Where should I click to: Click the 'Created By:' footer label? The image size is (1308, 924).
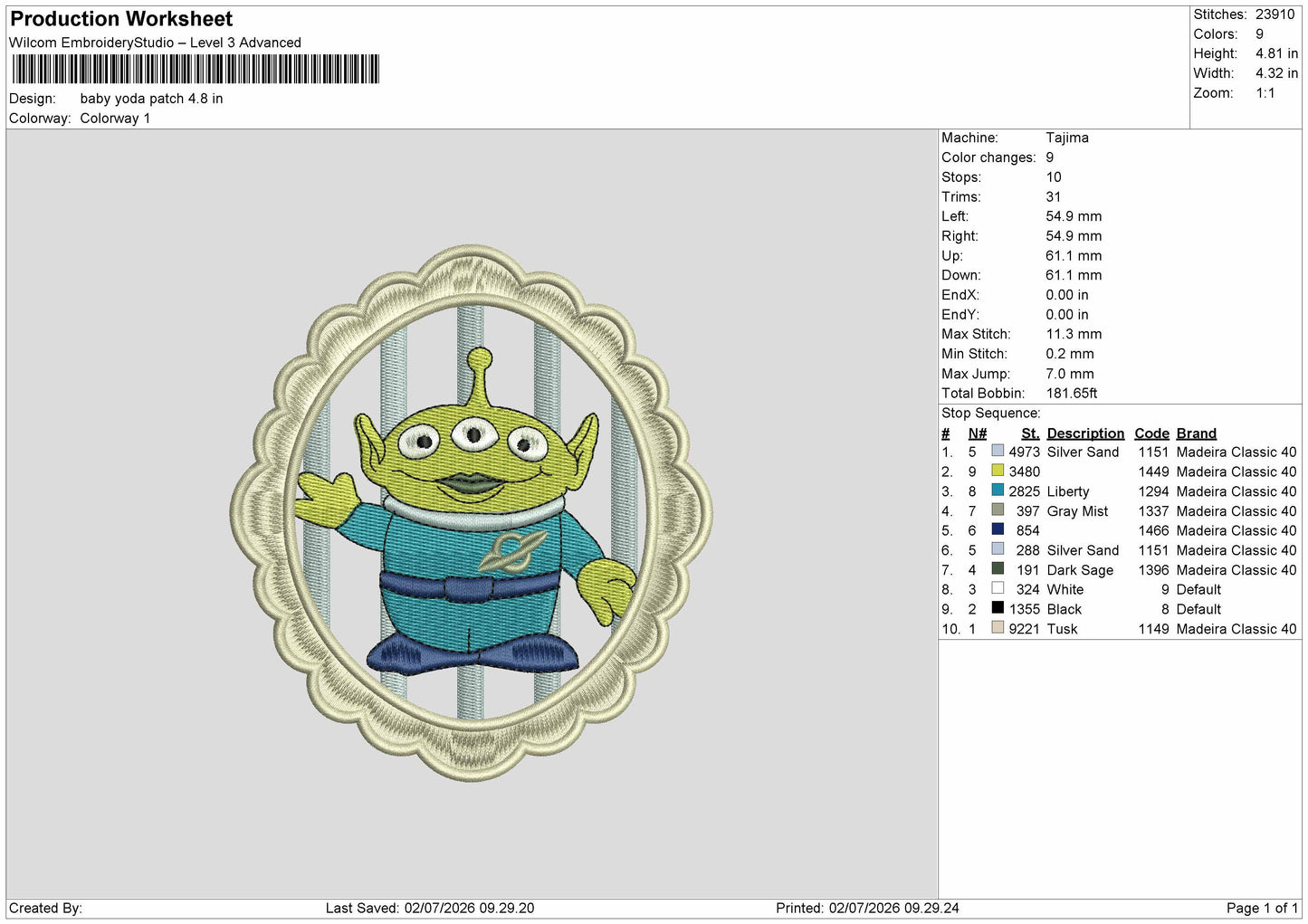pyautogui.click(x=45, y=909)
